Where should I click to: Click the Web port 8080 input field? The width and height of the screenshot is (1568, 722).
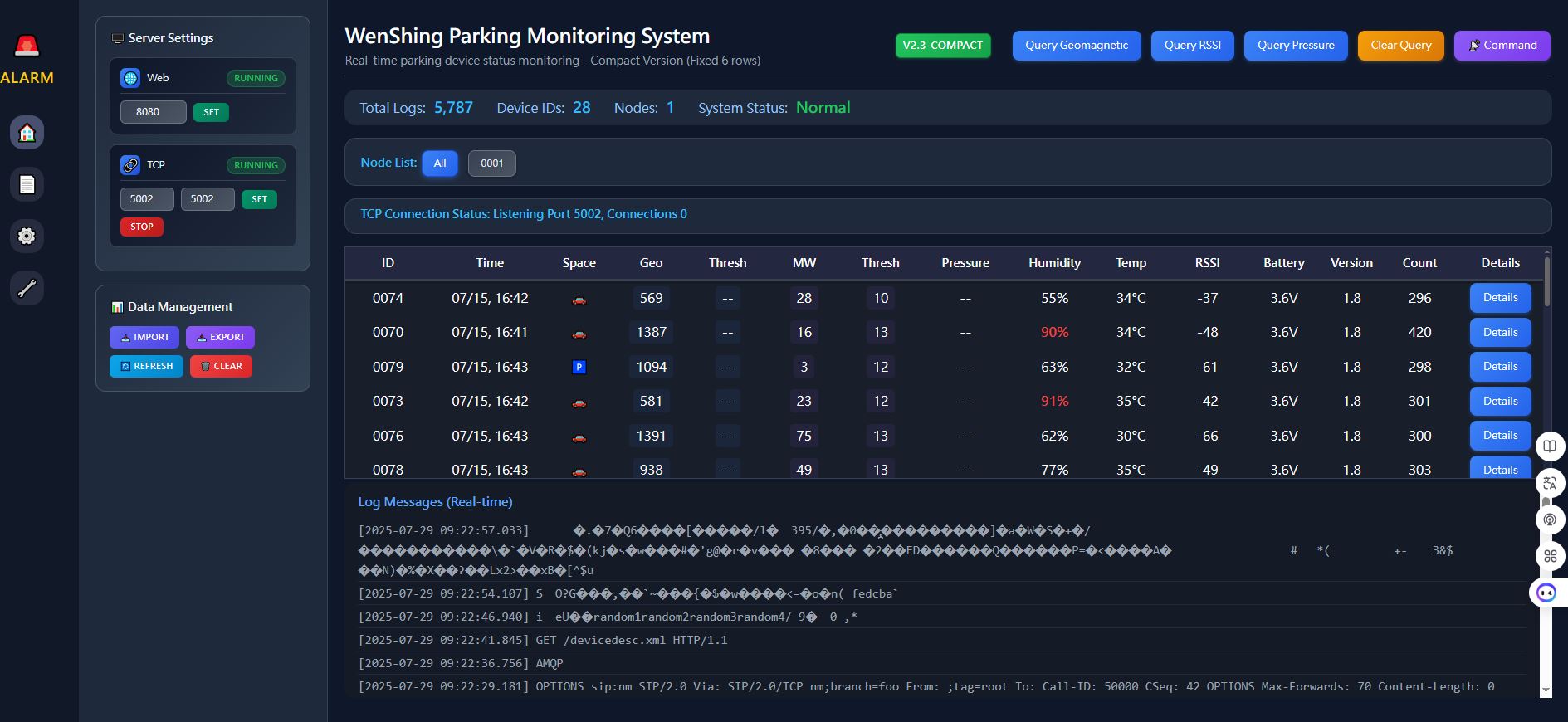153,112
